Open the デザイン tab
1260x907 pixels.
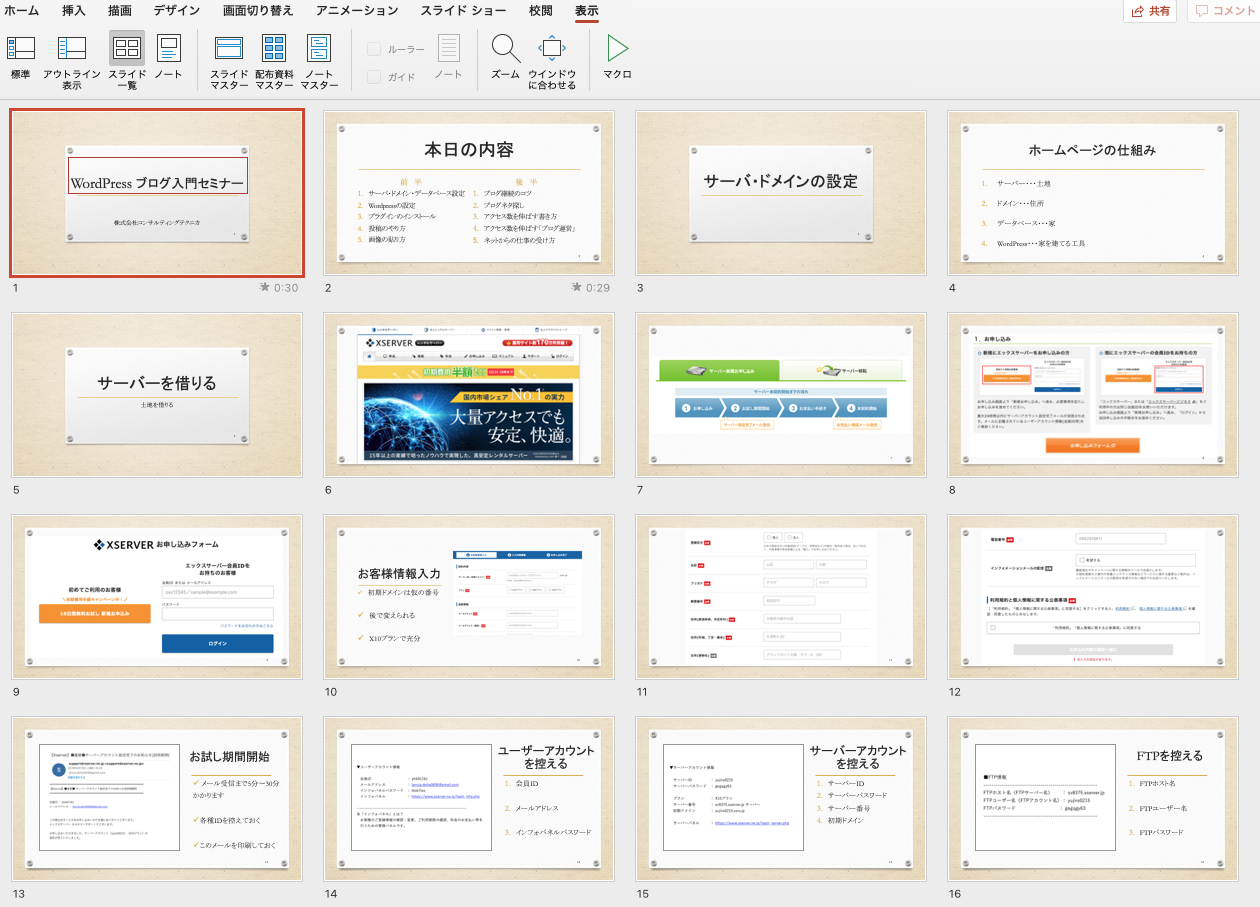click(x=177, y=11)
